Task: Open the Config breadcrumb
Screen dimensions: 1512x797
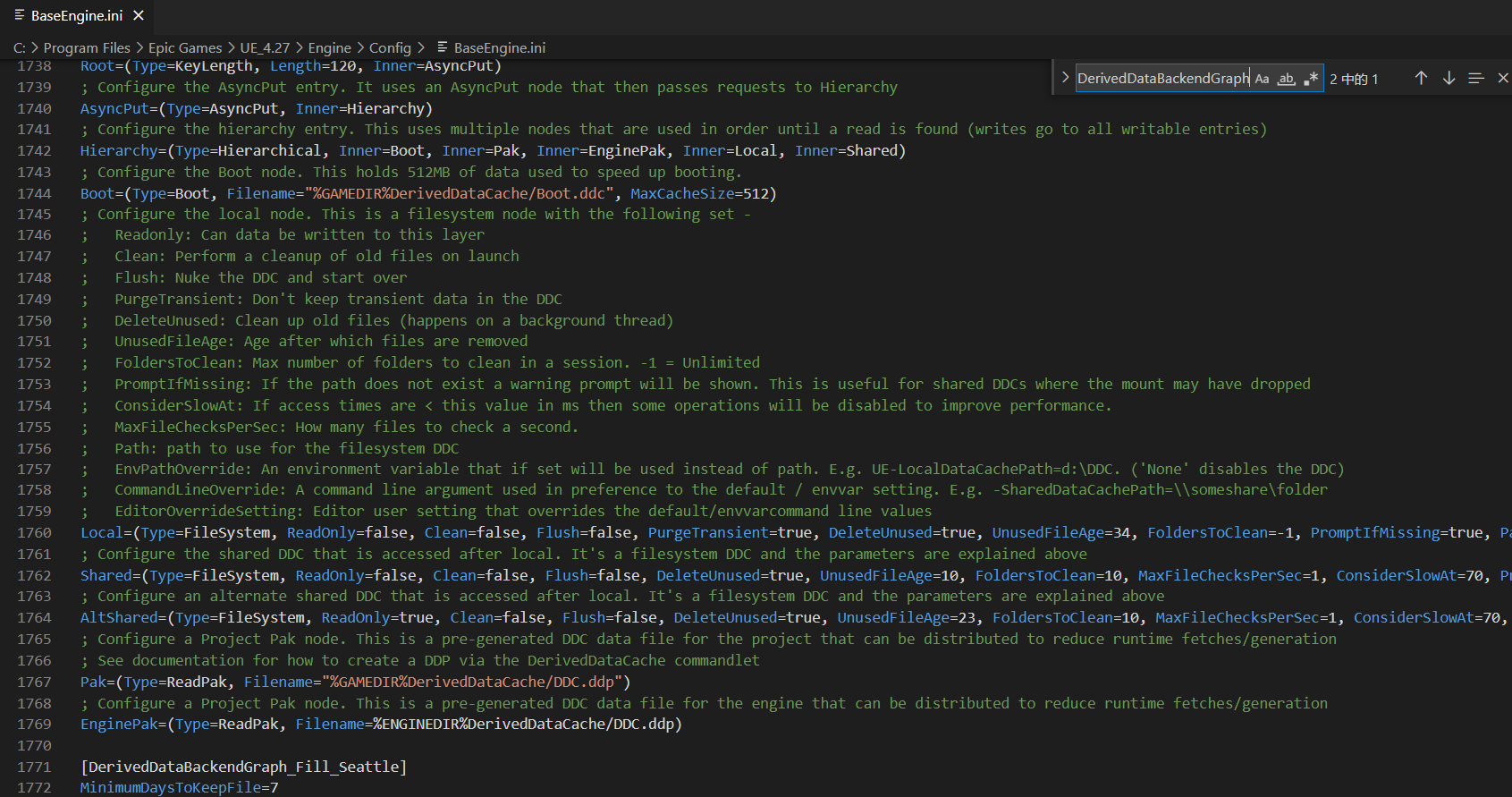Action: (x=390, y=48)
